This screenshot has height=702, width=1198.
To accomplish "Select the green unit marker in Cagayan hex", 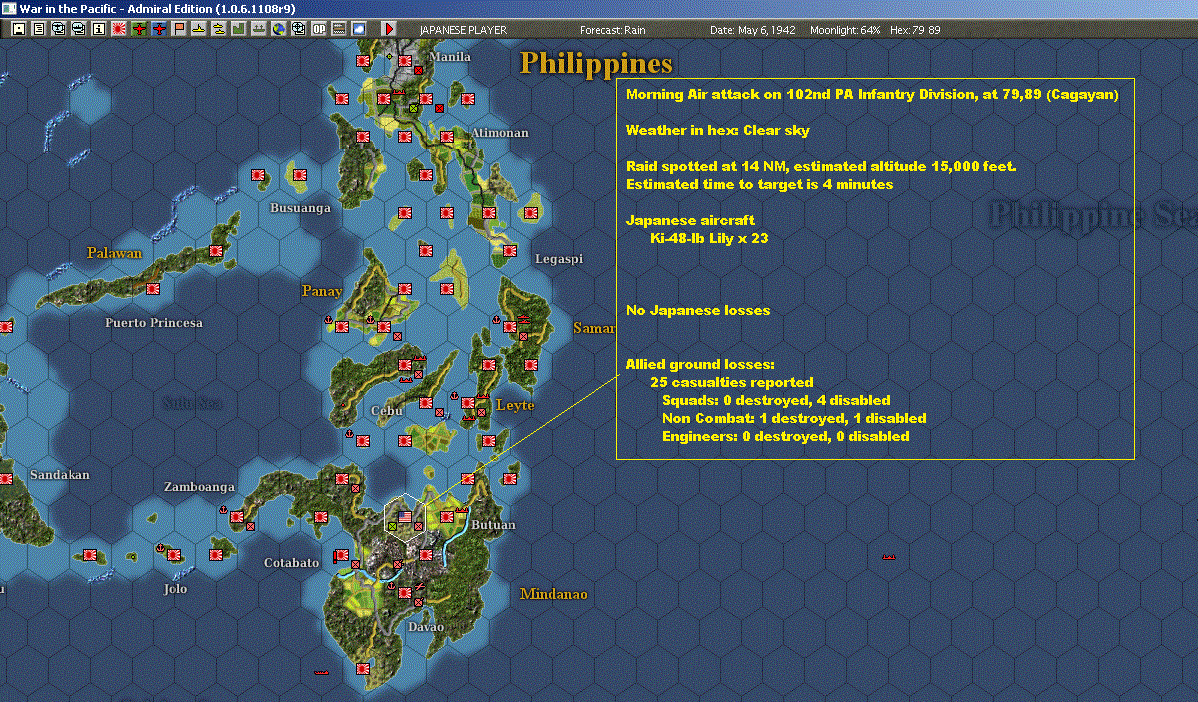I will (x=392, y=526).
